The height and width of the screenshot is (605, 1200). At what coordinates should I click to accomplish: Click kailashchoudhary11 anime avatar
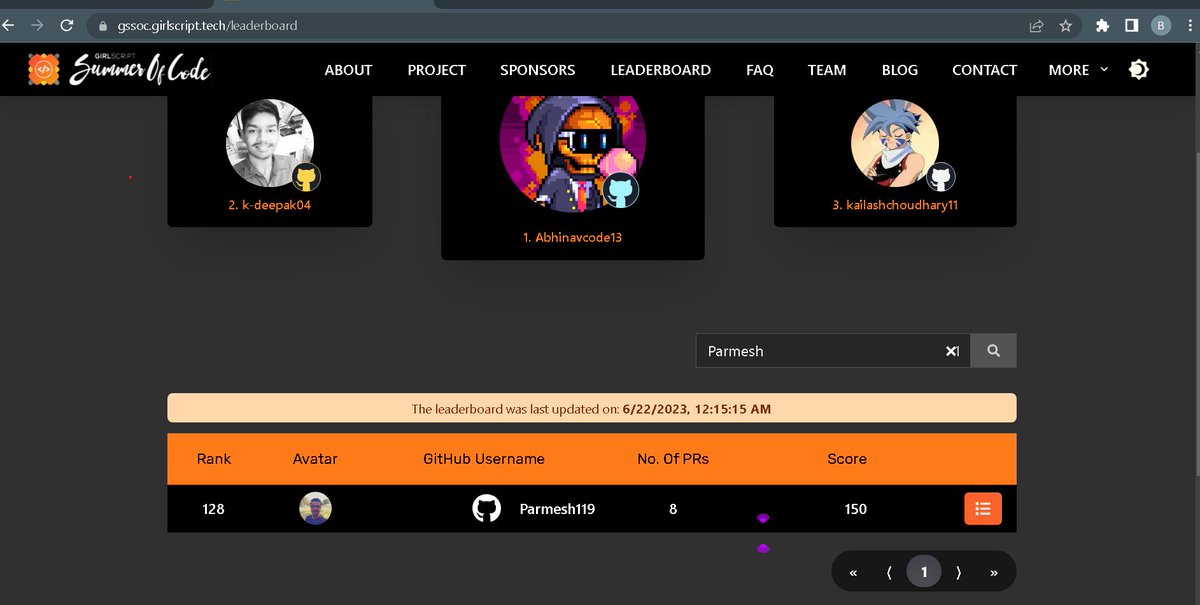pos(895,144)
